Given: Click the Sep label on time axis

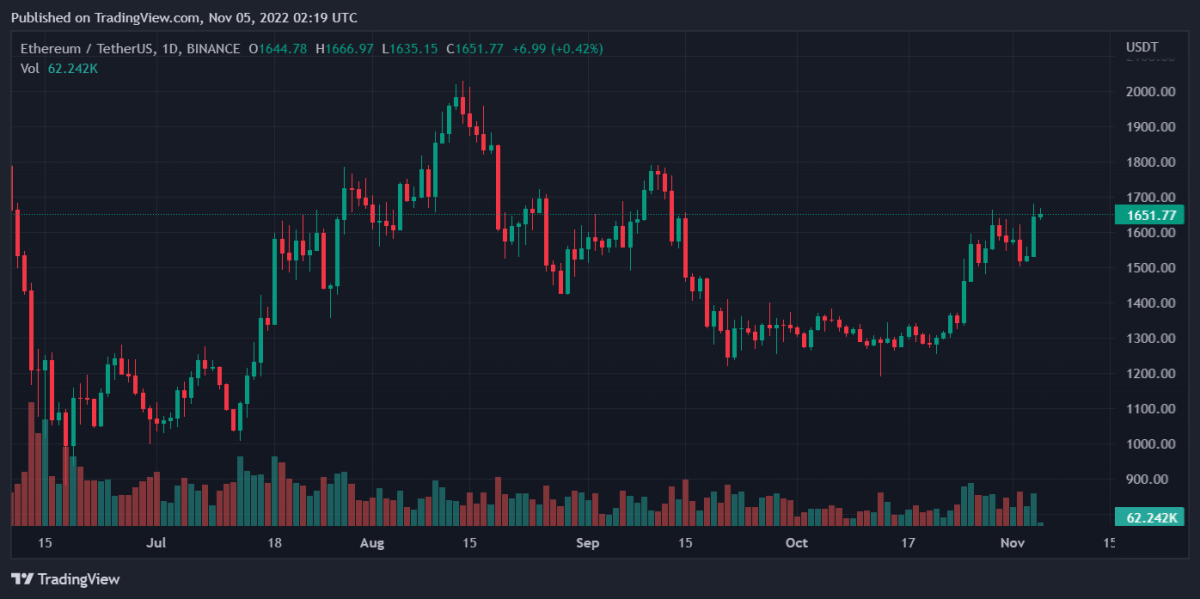Looking at the screenshot, I should pyautogui.click(x=588, y=544).
